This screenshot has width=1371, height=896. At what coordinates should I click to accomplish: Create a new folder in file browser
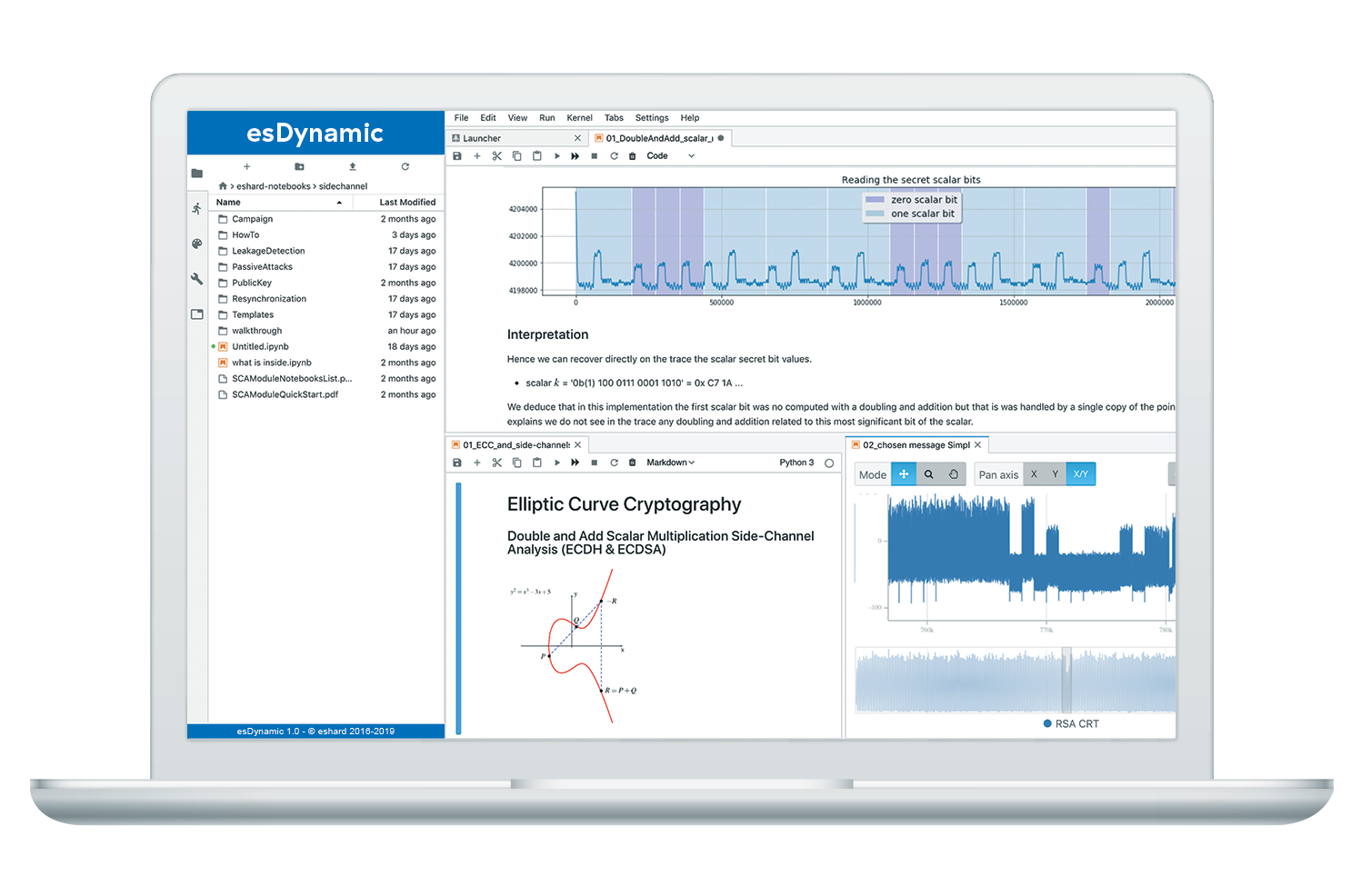point(299,167)
